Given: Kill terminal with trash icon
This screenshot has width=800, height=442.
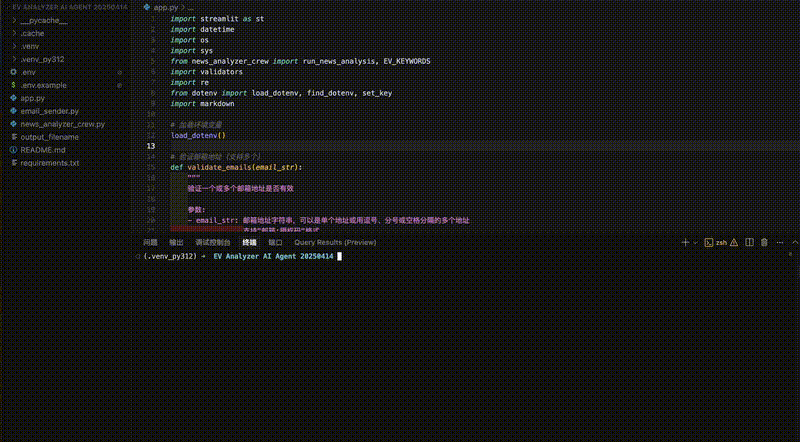Looking at the screenshot, I should click(x=764, y=242).
